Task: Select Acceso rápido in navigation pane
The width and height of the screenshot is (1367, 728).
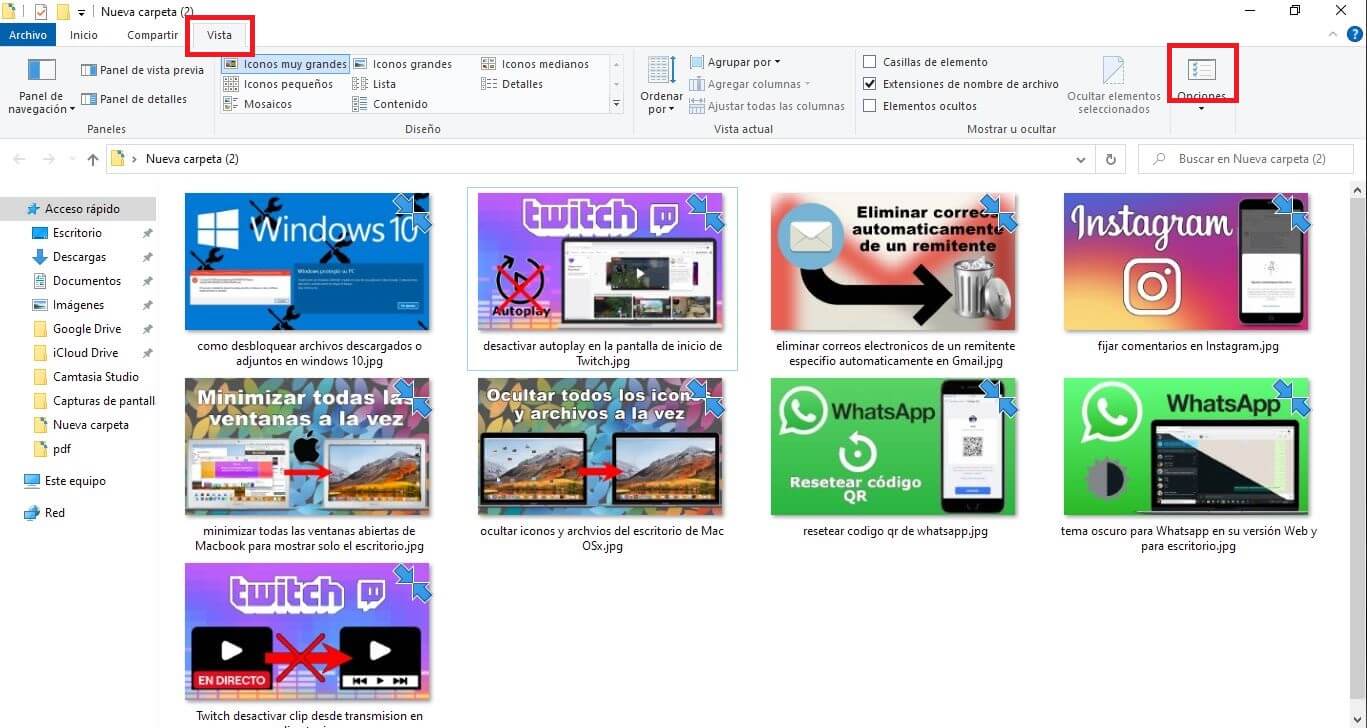Action: (x=78, y=209)
